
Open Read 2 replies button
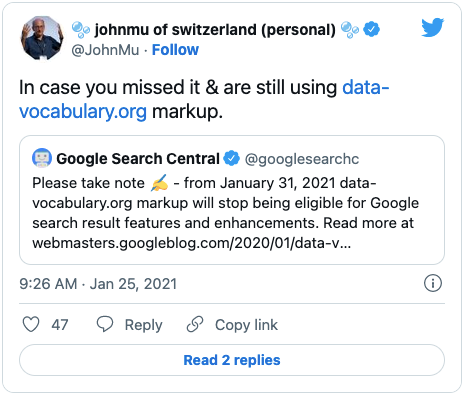click(x=232, y=360)
